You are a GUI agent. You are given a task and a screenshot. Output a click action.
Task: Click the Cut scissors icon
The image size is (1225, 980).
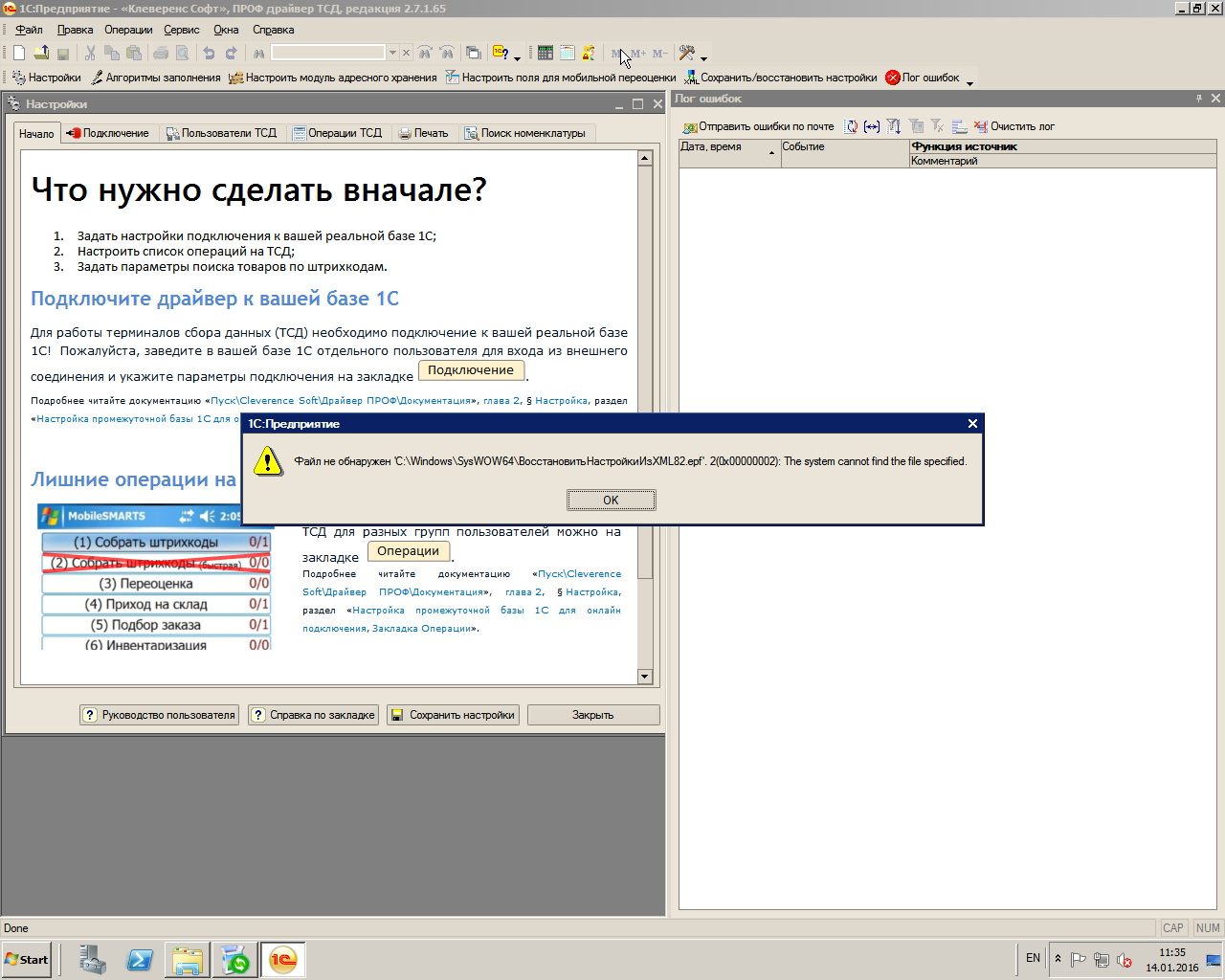coord(90,53)
